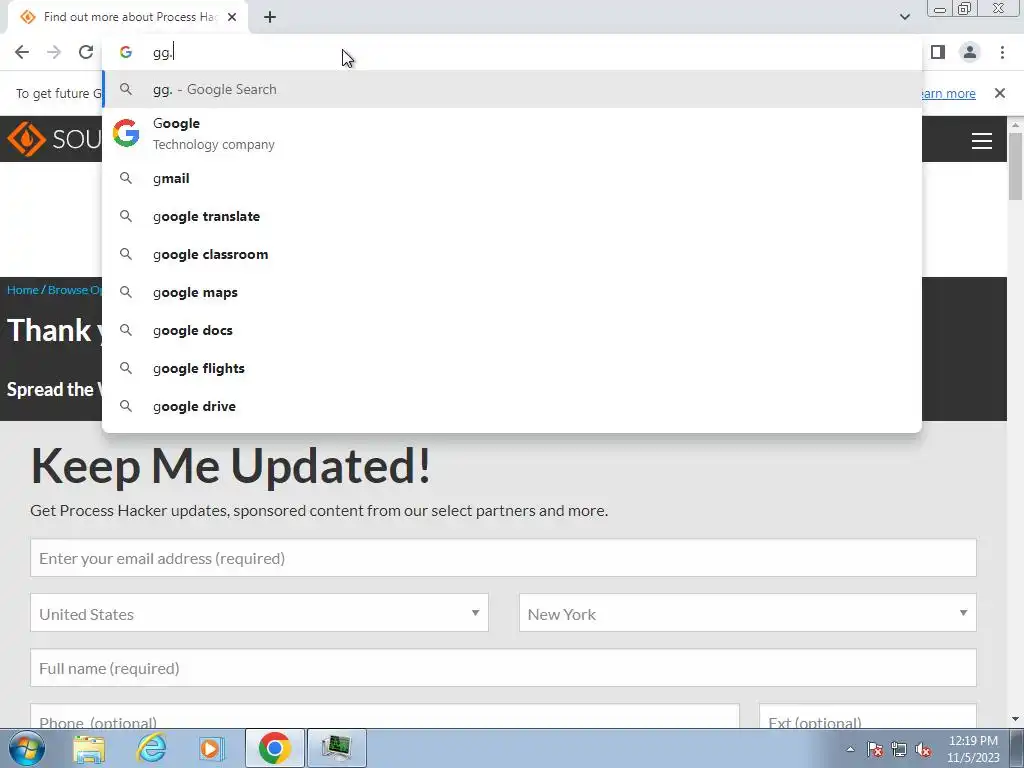
Task: Dismiss the info bar with X
Action: [999, 93]
